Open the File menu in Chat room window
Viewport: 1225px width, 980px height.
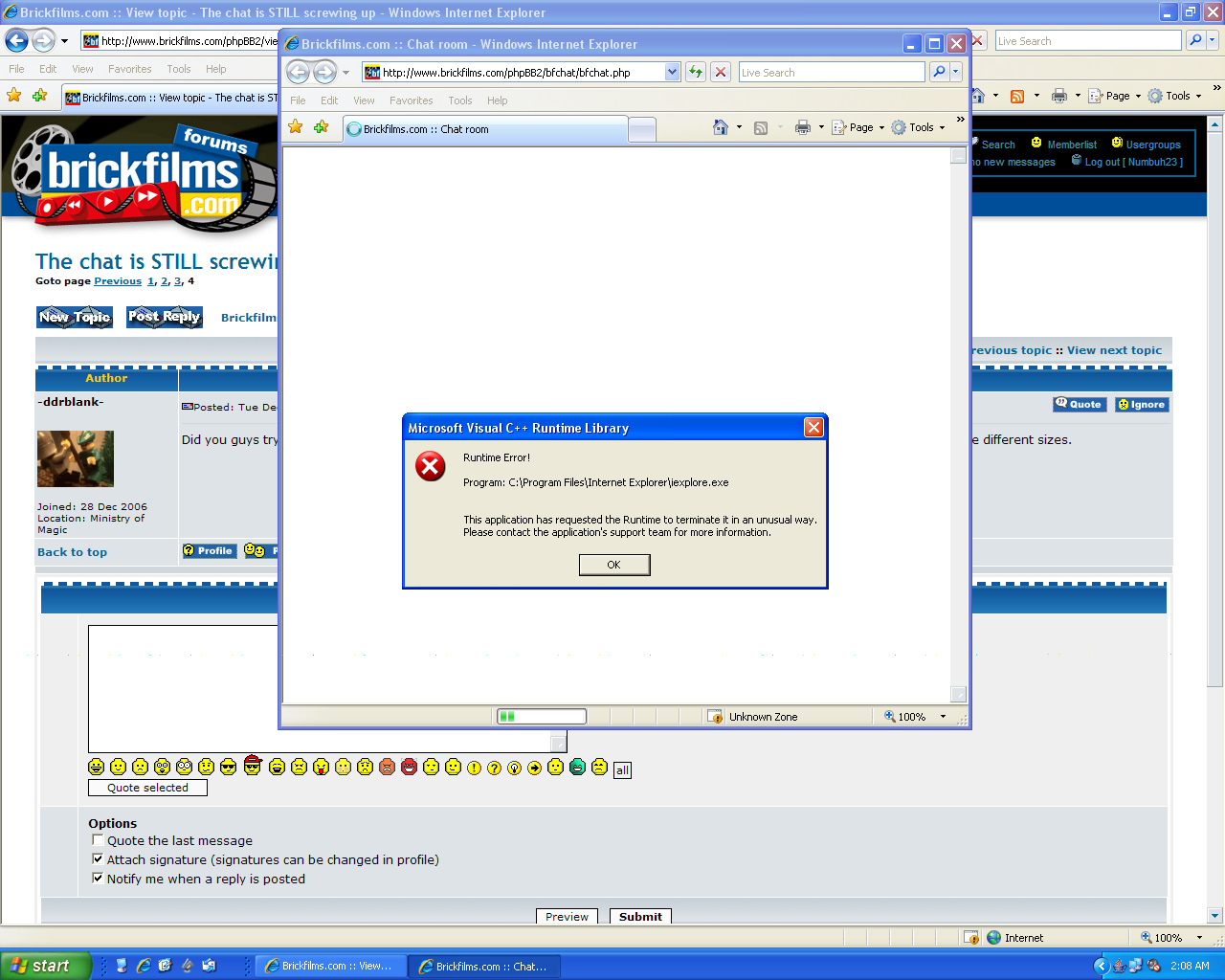[298, 100]
